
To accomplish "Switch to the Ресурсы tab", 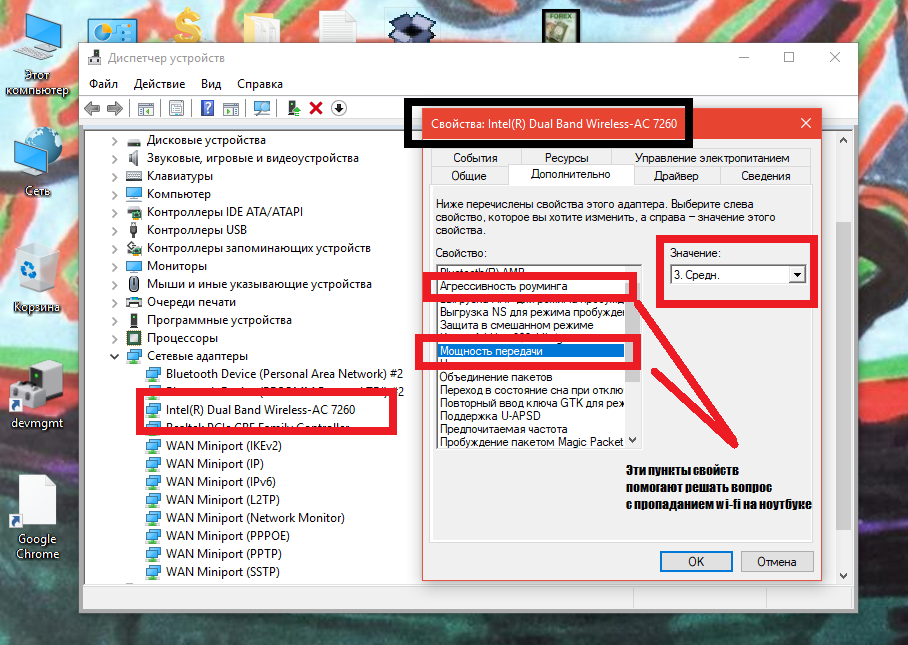I will point(566,157).
